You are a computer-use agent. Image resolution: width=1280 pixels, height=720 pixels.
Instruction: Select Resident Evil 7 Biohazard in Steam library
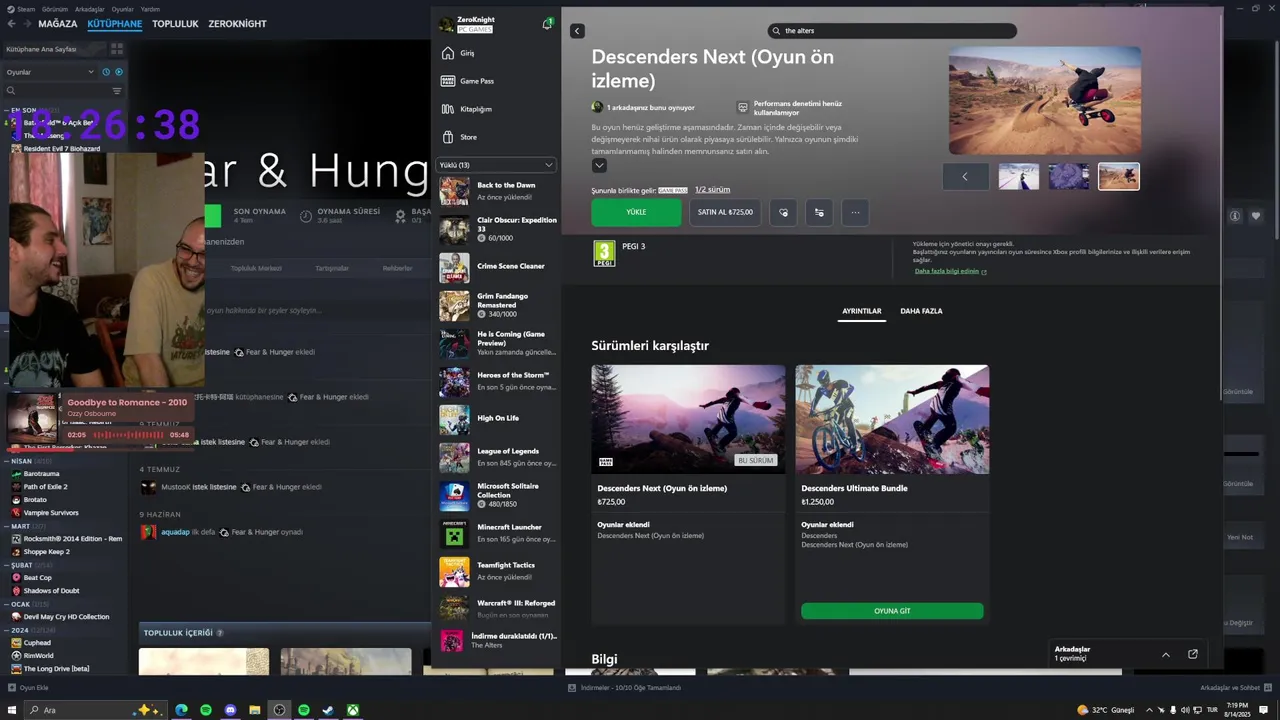(x=61, y=149)
